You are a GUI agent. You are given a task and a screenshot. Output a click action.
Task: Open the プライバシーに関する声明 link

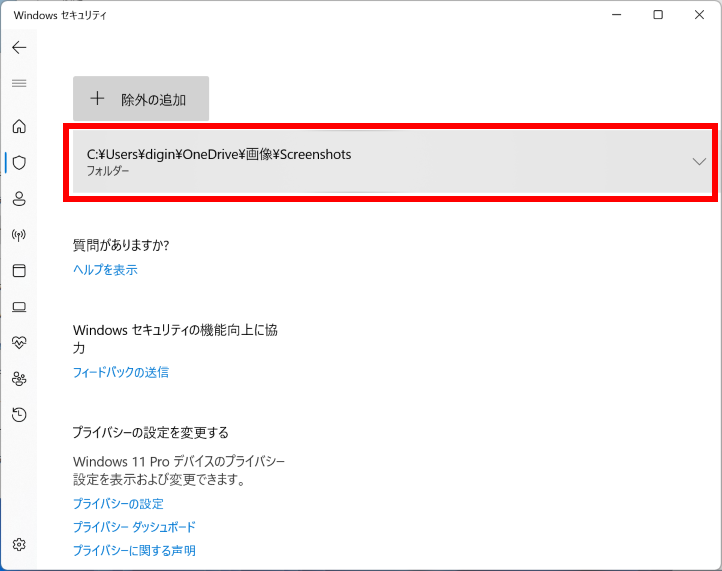click(134, 550)
